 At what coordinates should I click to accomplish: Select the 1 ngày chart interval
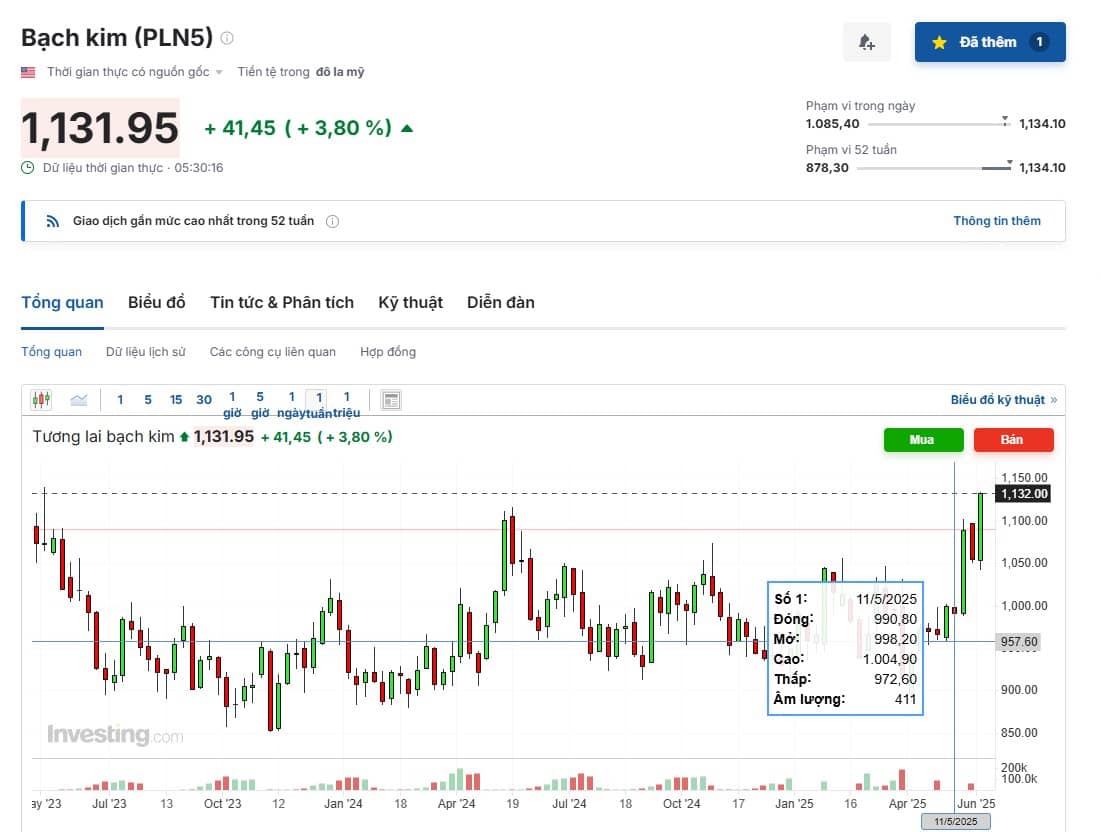[291, 404]
